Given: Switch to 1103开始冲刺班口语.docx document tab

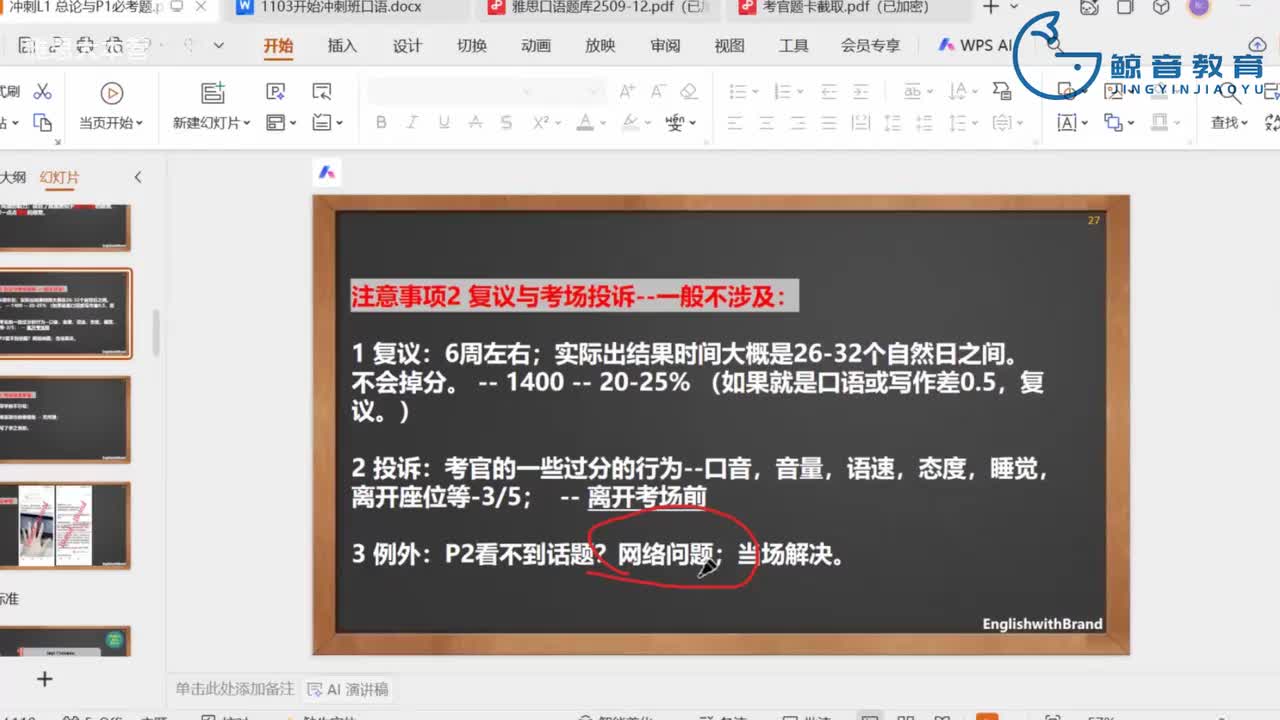Looking at the screenshot, I should coord(345,9).
